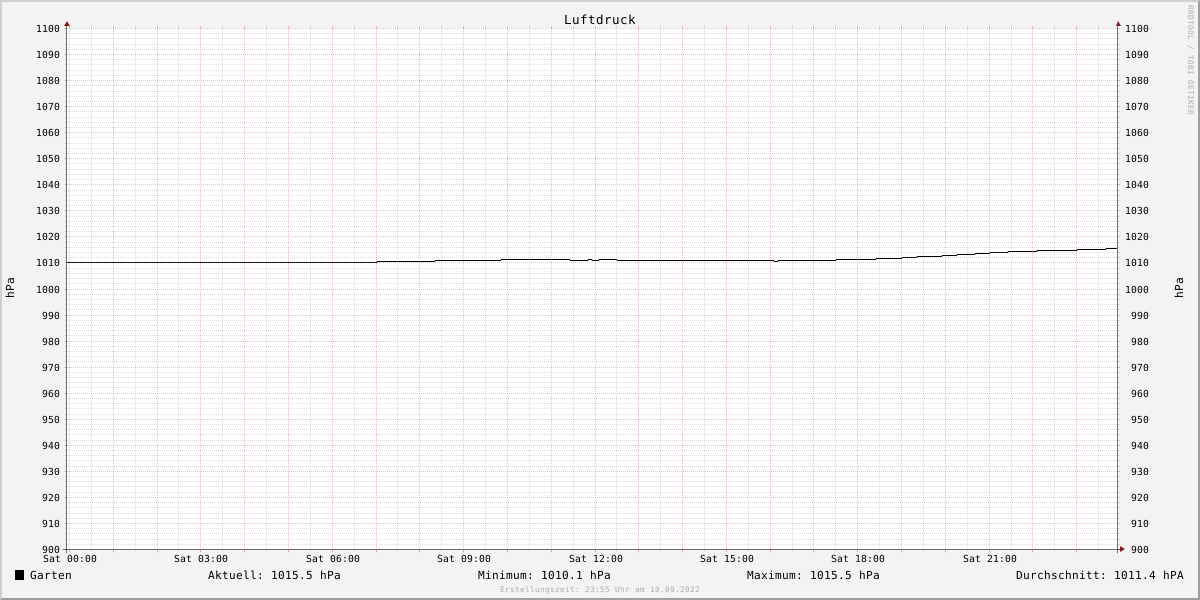Click the Sat 18:00 time axis label
Viewport: 1200px width, 600px height.
[858, 559]
